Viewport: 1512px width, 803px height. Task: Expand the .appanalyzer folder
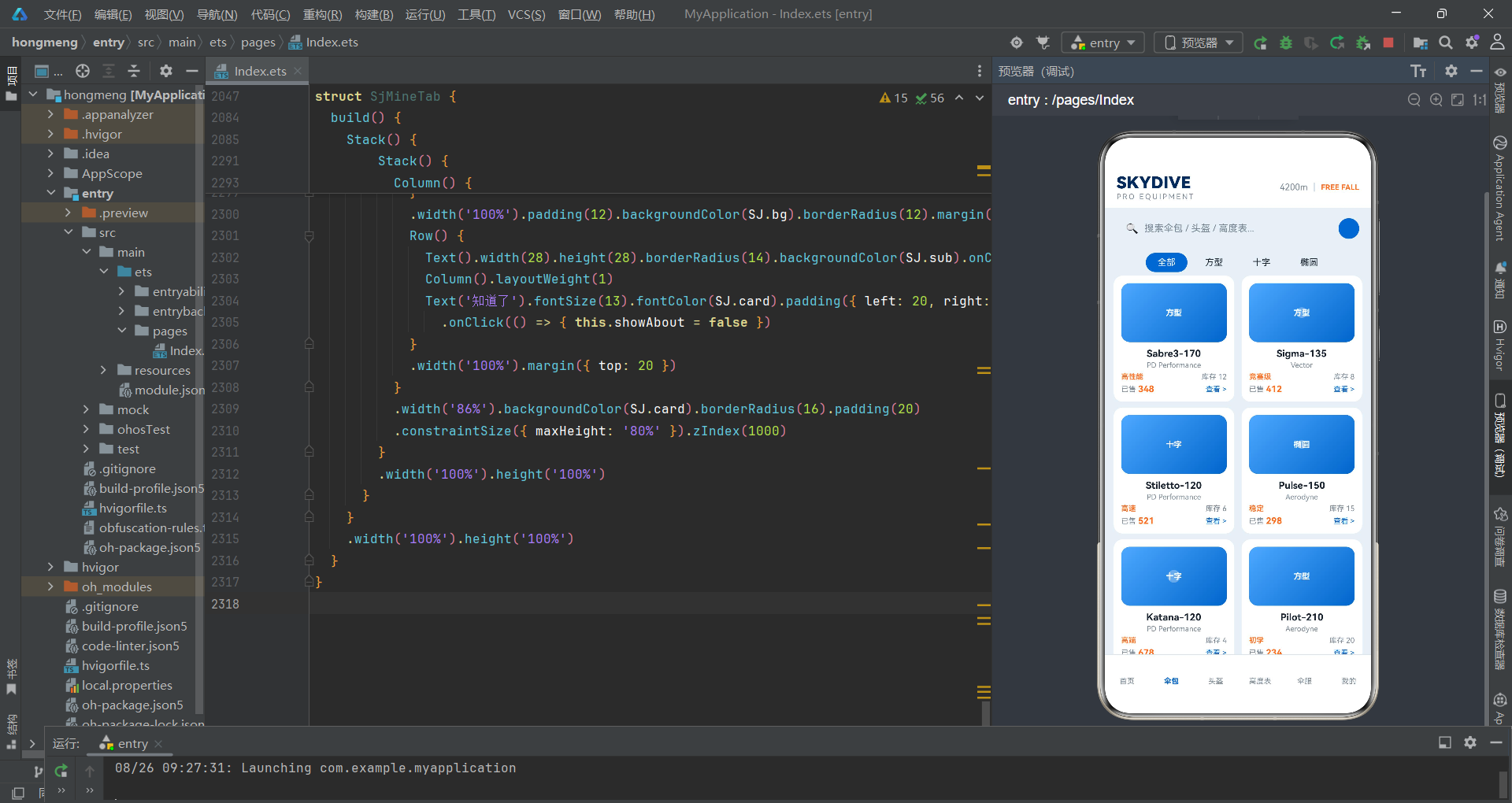tap(50, 114)
